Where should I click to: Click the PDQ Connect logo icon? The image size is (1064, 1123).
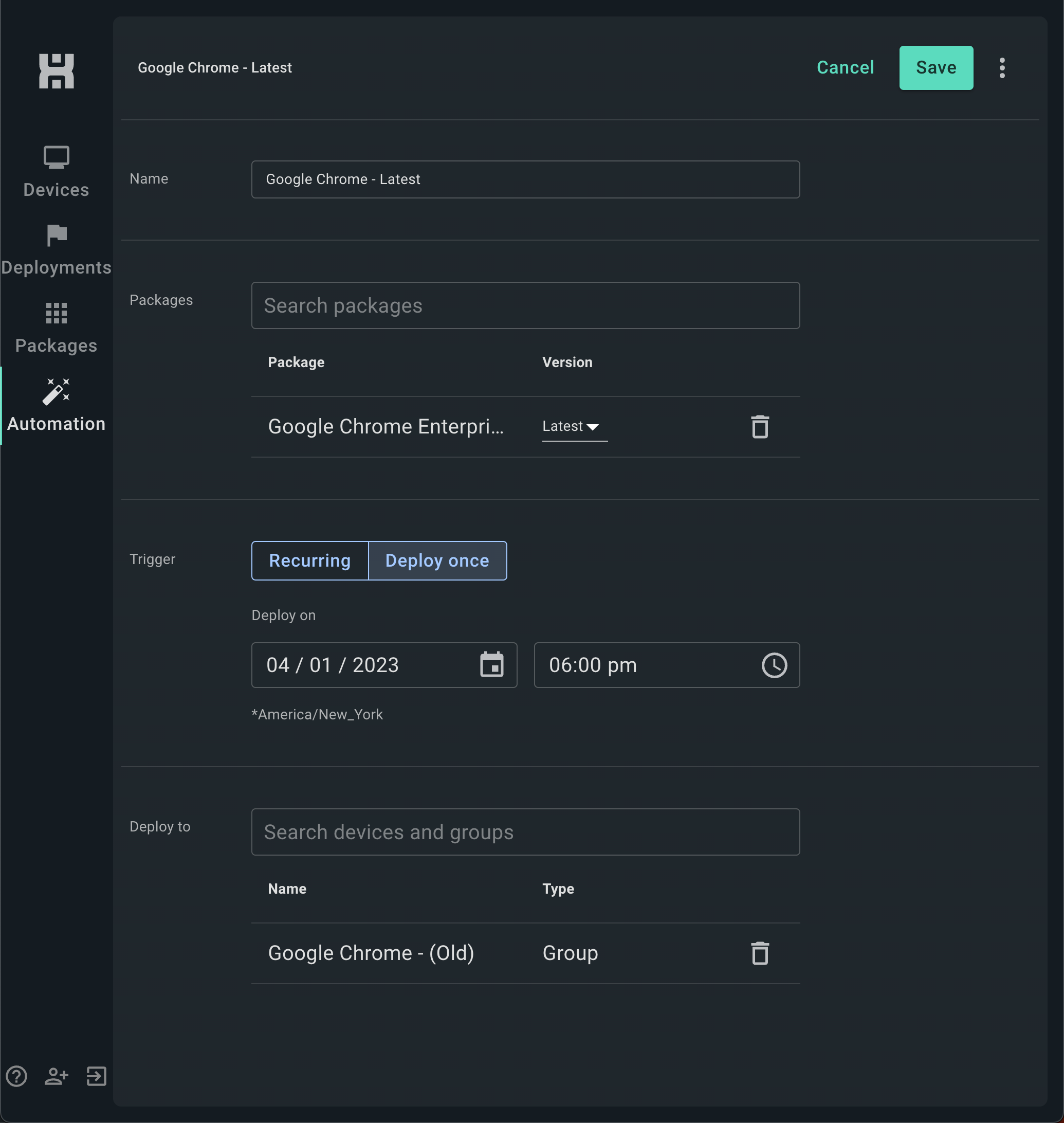(56, 71)
